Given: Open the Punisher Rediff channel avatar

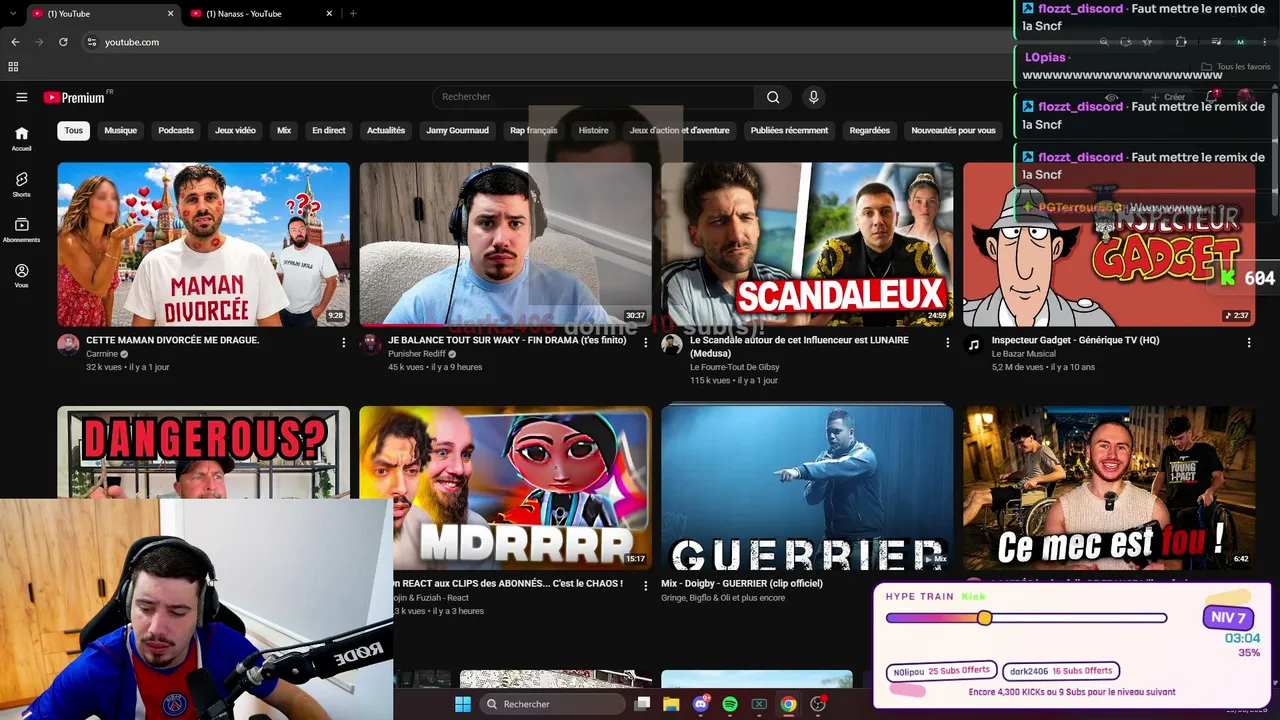Looking at the screenshot, I should [370, 345].
